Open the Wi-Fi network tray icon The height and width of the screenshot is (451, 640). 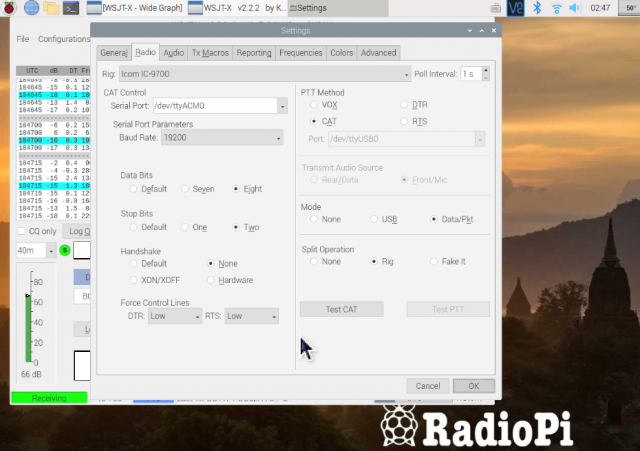point(556,8)
